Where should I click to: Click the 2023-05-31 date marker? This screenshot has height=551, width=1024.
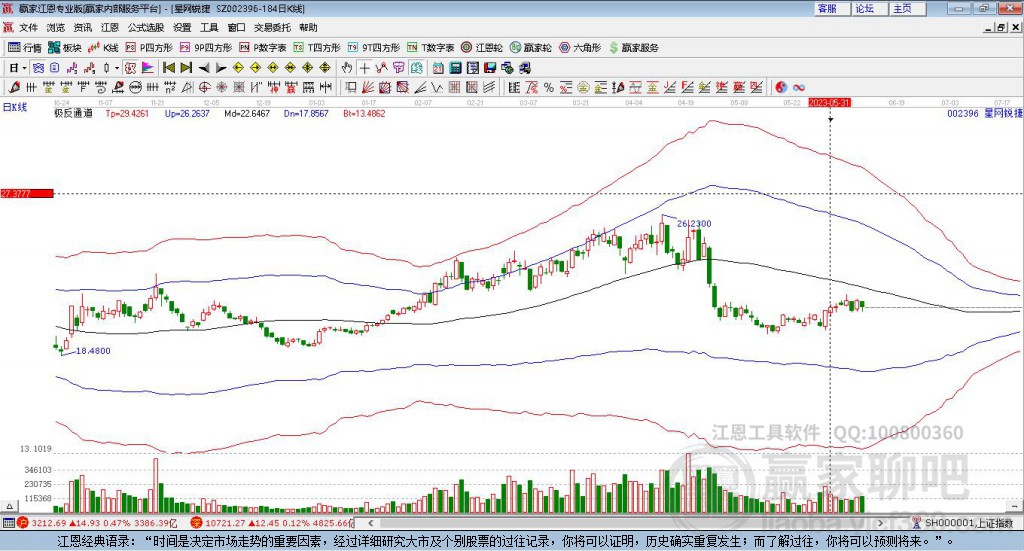click(x=829, y=102)
